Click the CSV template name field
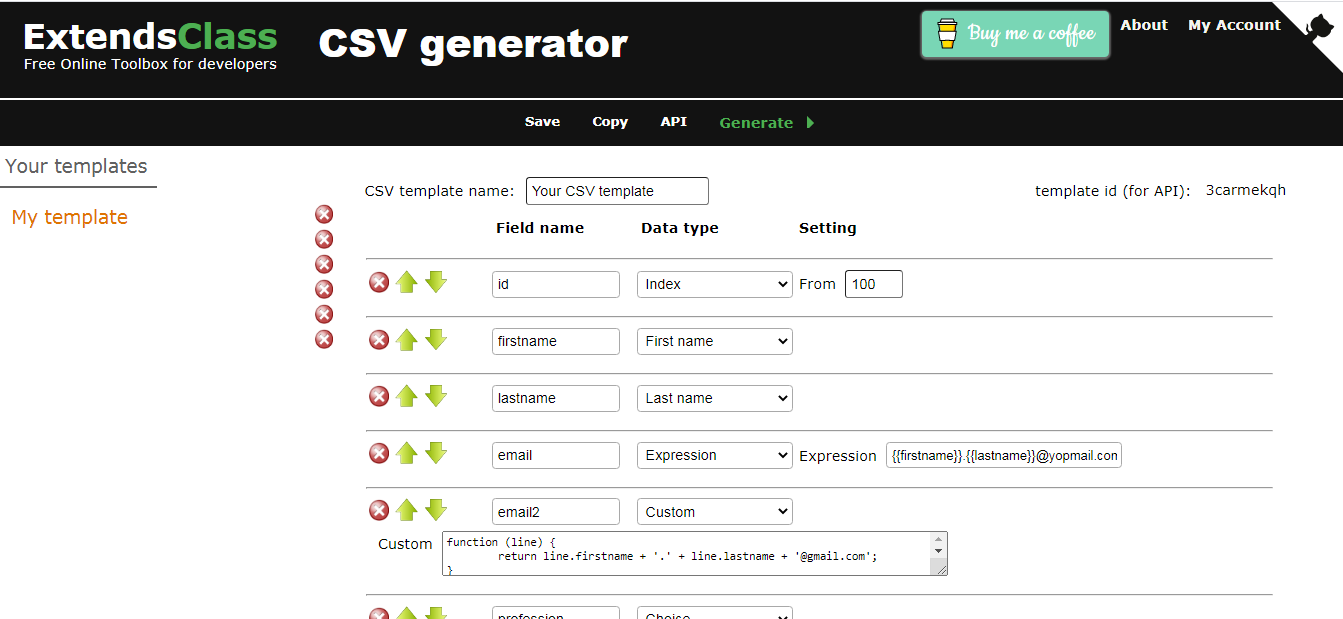1343x619 pixels. coord(617,191)
